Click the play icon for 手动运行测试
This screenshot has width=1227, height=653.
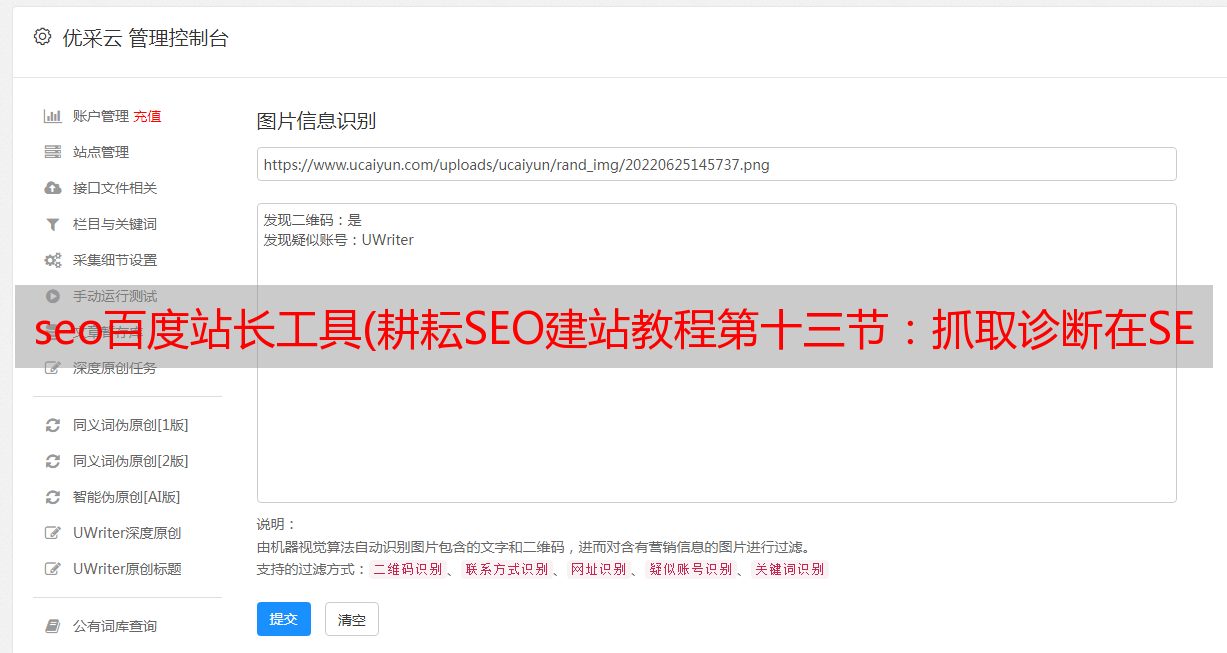[53, 296]
